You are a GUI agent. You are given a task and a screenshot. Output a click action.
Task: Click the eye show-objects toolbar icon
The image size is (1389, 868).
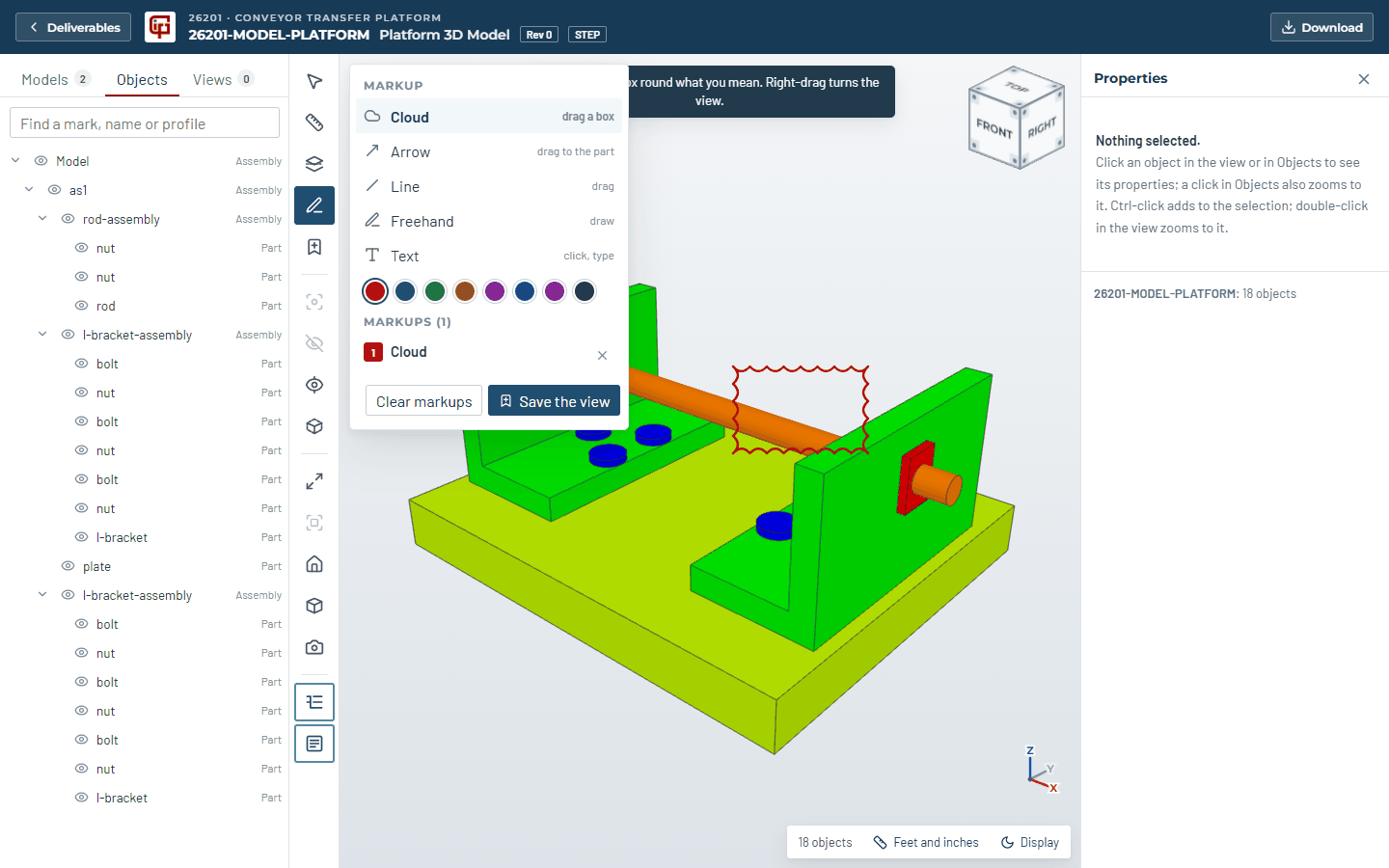pos(314,385)
